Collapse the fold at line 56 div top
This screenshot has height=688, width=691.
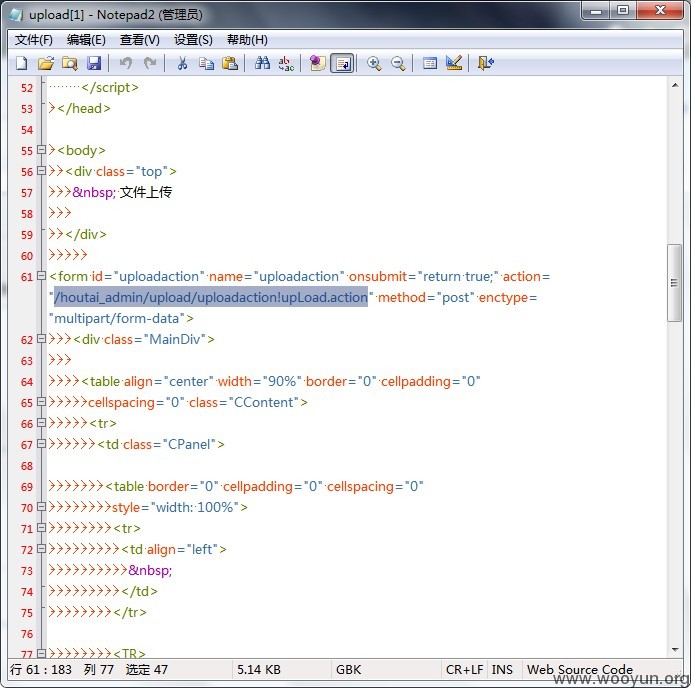[41, 171]
